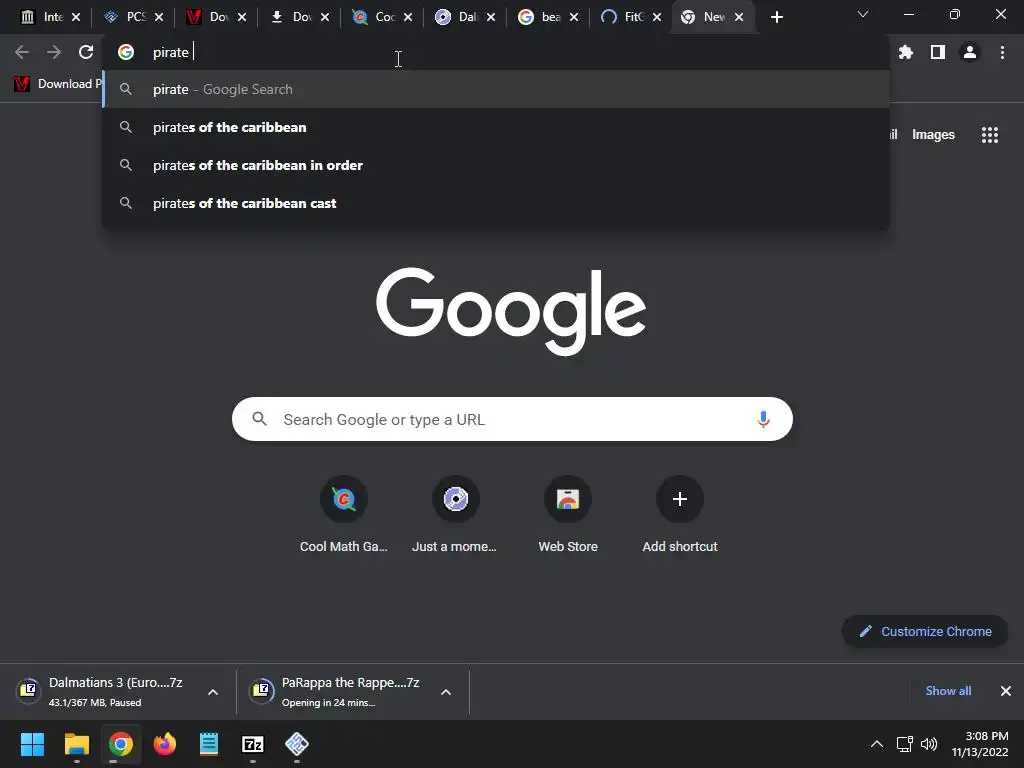Go forward using the forward arrow

tap(54, 52)
